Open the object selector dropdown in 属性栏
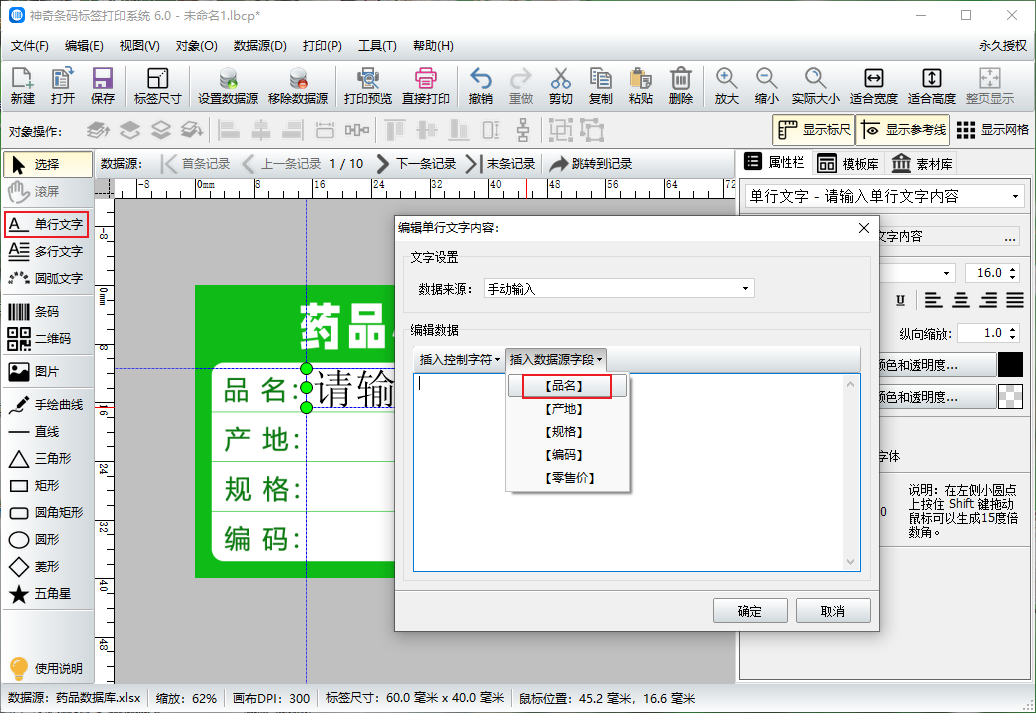 pyautogui.click(x=884, y=196)
